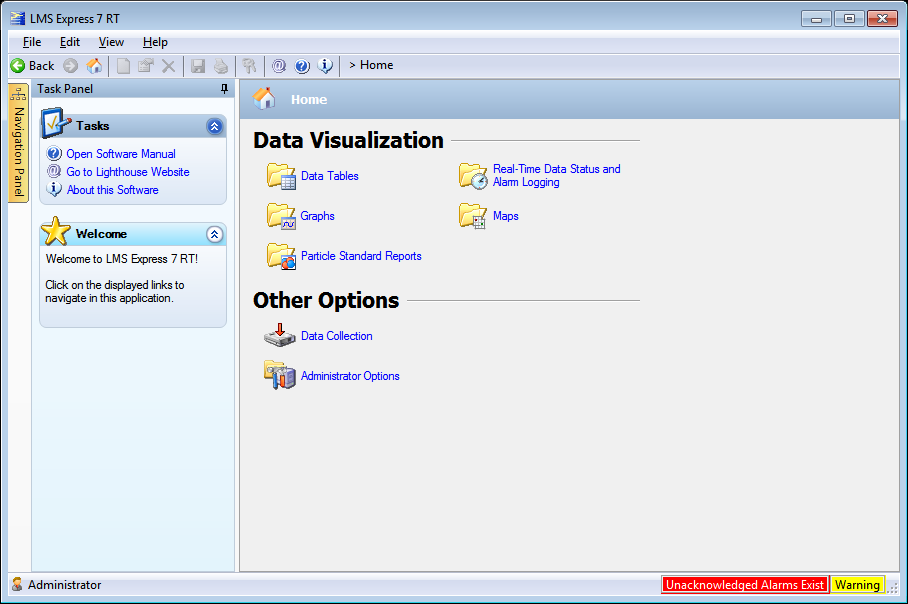The height and width of the screenshot is (604, 908).
Task: Click the Task Panel title text
Action: click(65, 89)
